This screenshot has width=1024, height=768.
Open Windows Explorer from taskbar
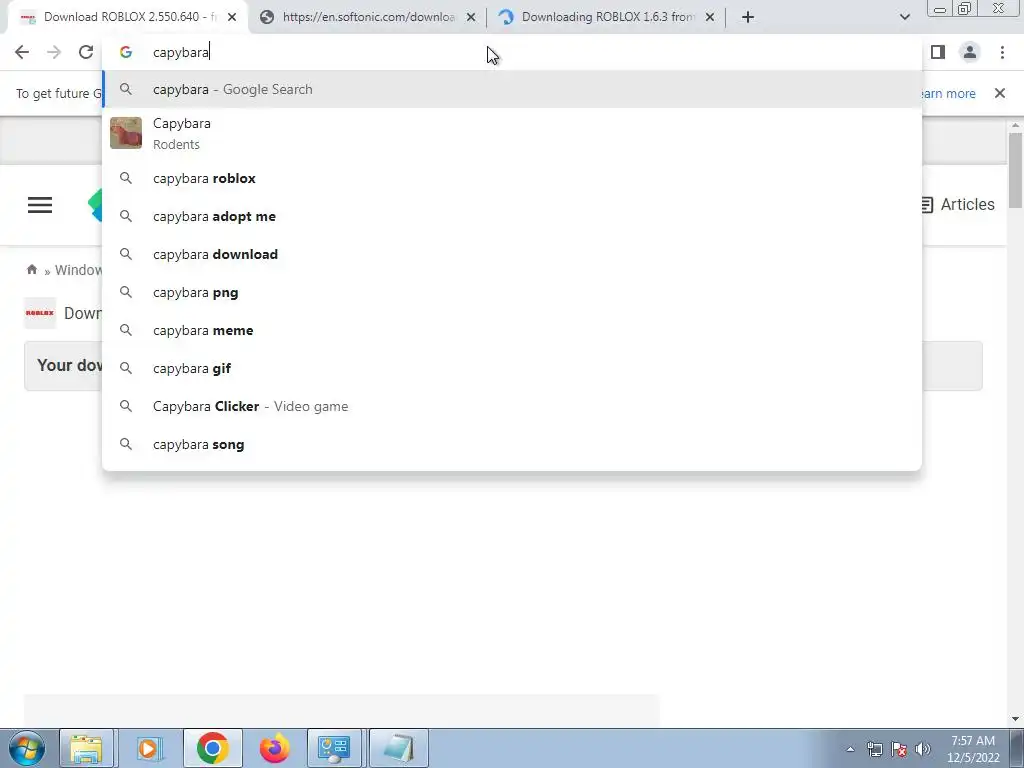pos(86,748)
